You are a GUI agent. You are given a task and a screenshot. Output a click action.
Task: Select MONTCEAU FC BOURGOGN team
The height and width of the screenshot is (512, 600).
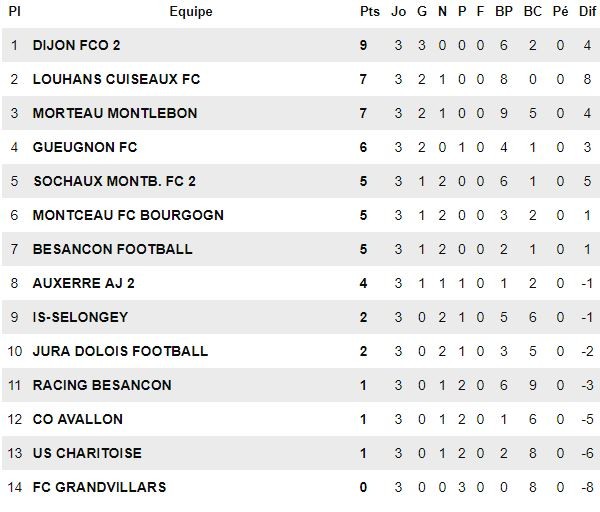tap(128, 215)
